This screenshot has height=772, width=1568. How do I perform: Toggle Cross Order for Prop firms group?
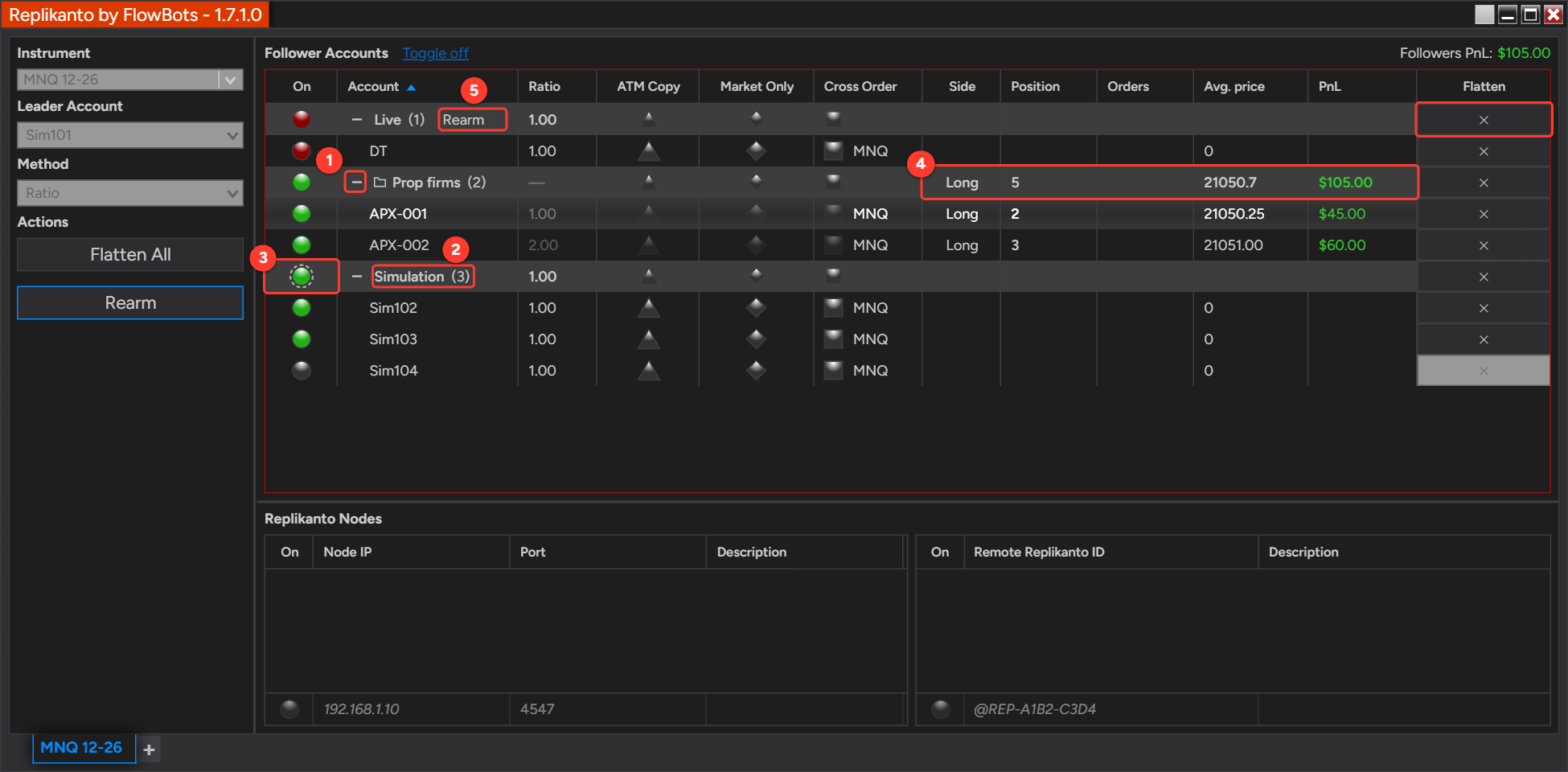click(x=834, y=181)
